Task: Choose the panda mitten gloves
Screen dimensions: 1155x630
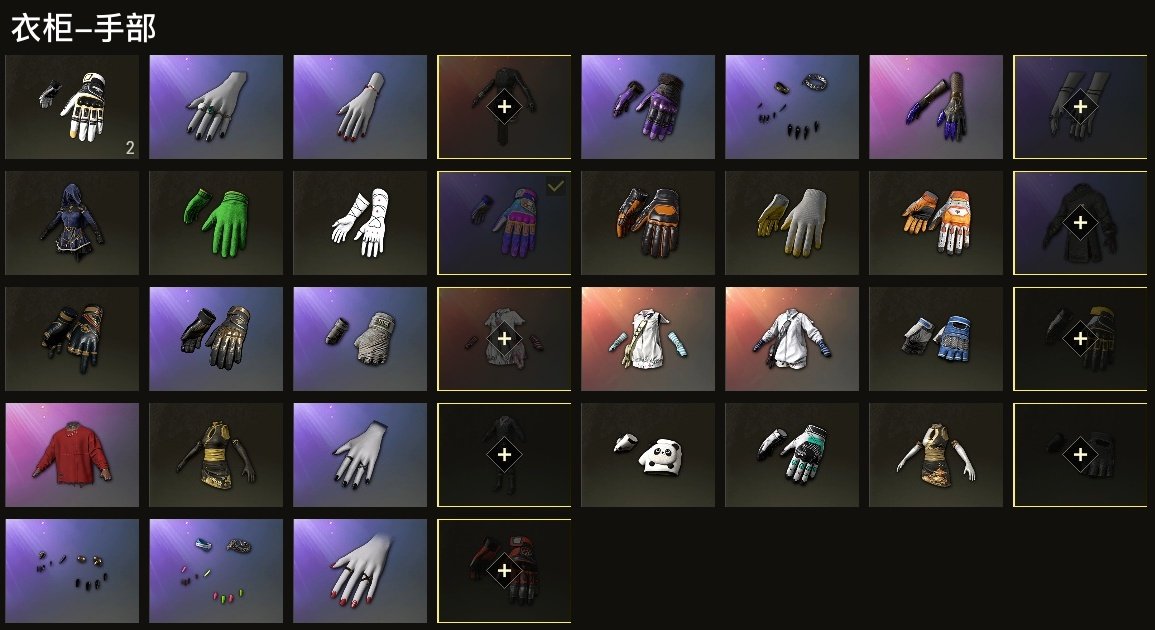Action: [647, 455]
